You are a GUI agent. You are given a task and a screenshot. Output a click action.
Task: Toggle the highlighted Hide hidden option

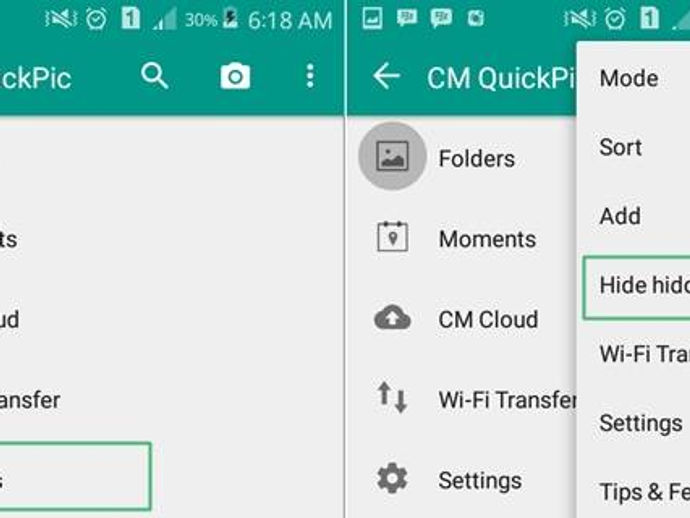pyautogui.click(x=637, y=287)
